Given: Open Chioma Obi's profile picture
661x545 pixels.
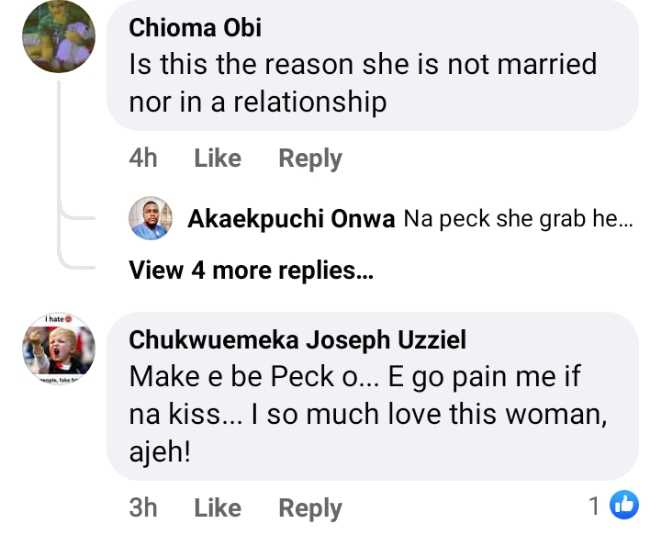Looking at the screenshot, I should click(59, 37).
